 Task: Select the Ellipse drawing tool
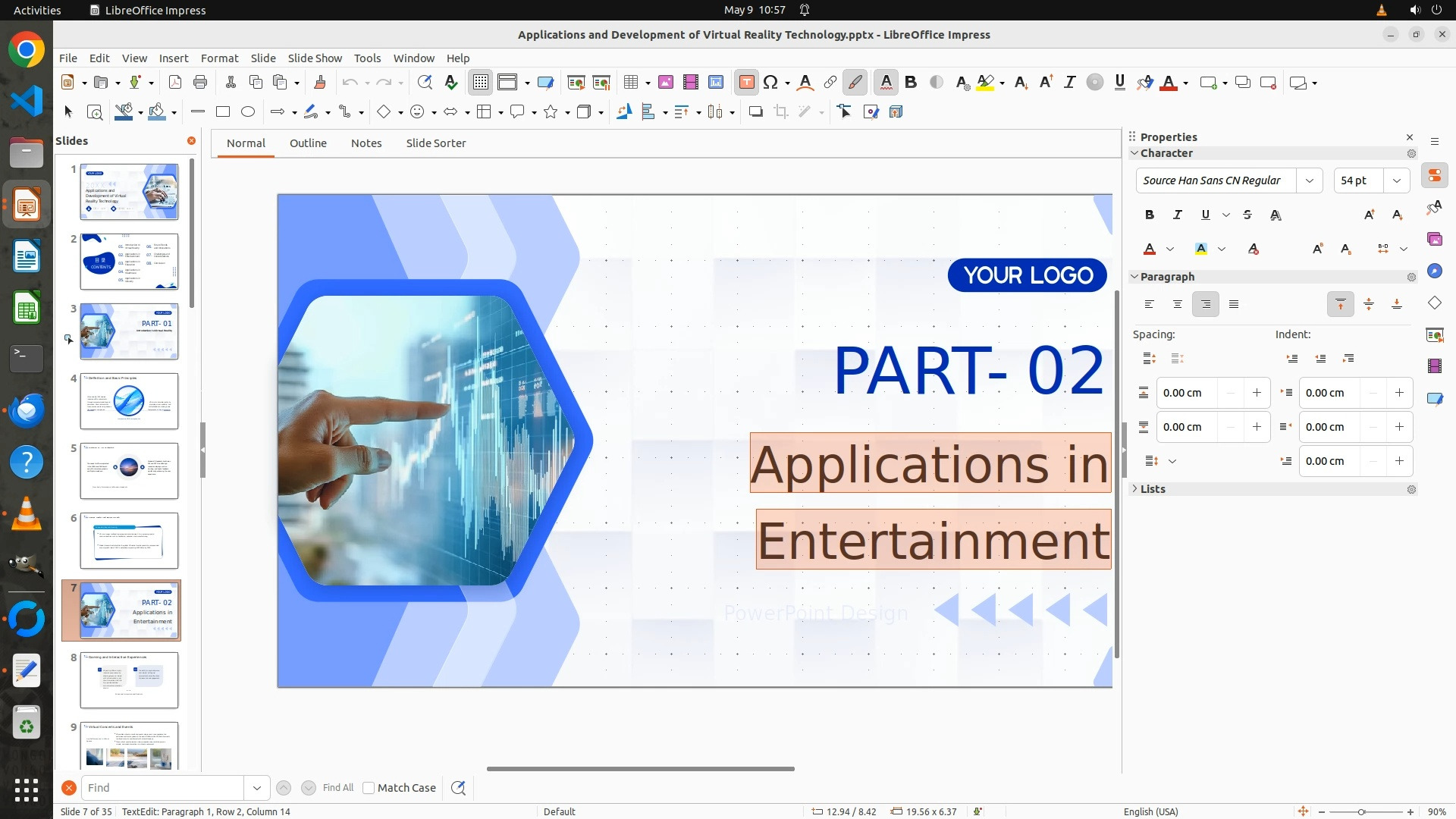point(248,112)
